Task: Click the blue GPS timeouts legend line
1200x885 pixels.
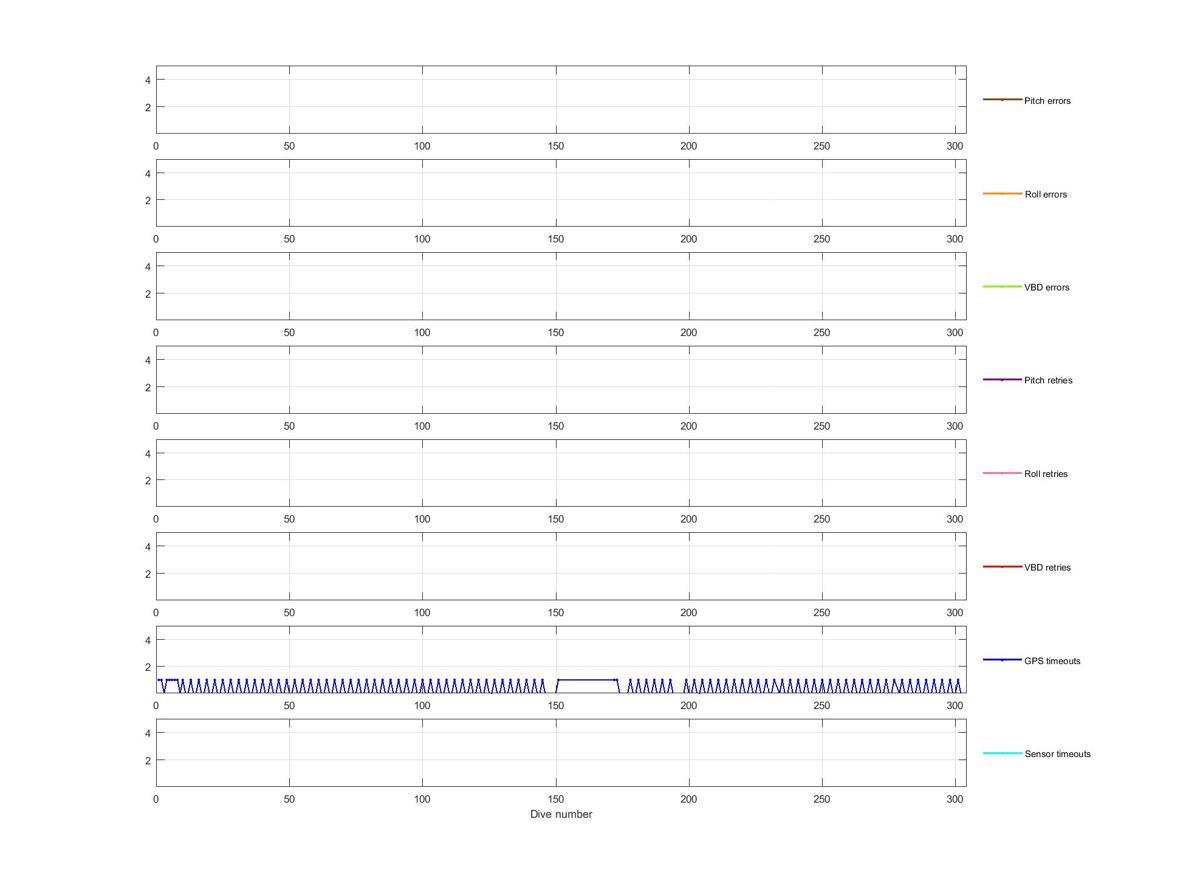Action: pyautogui.click(x=1002, y=660)
